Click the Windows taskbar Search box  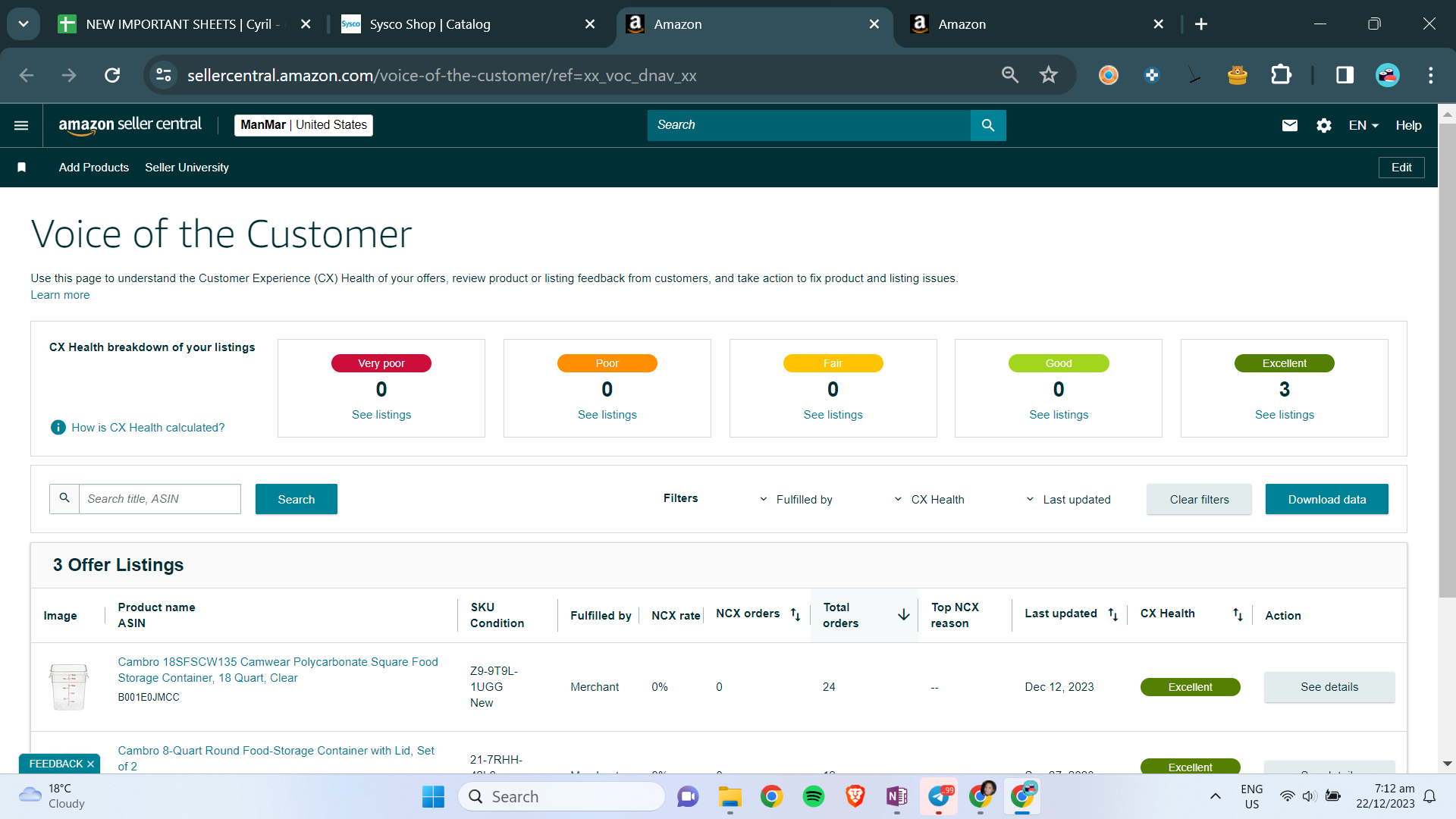tap(562, 797)
